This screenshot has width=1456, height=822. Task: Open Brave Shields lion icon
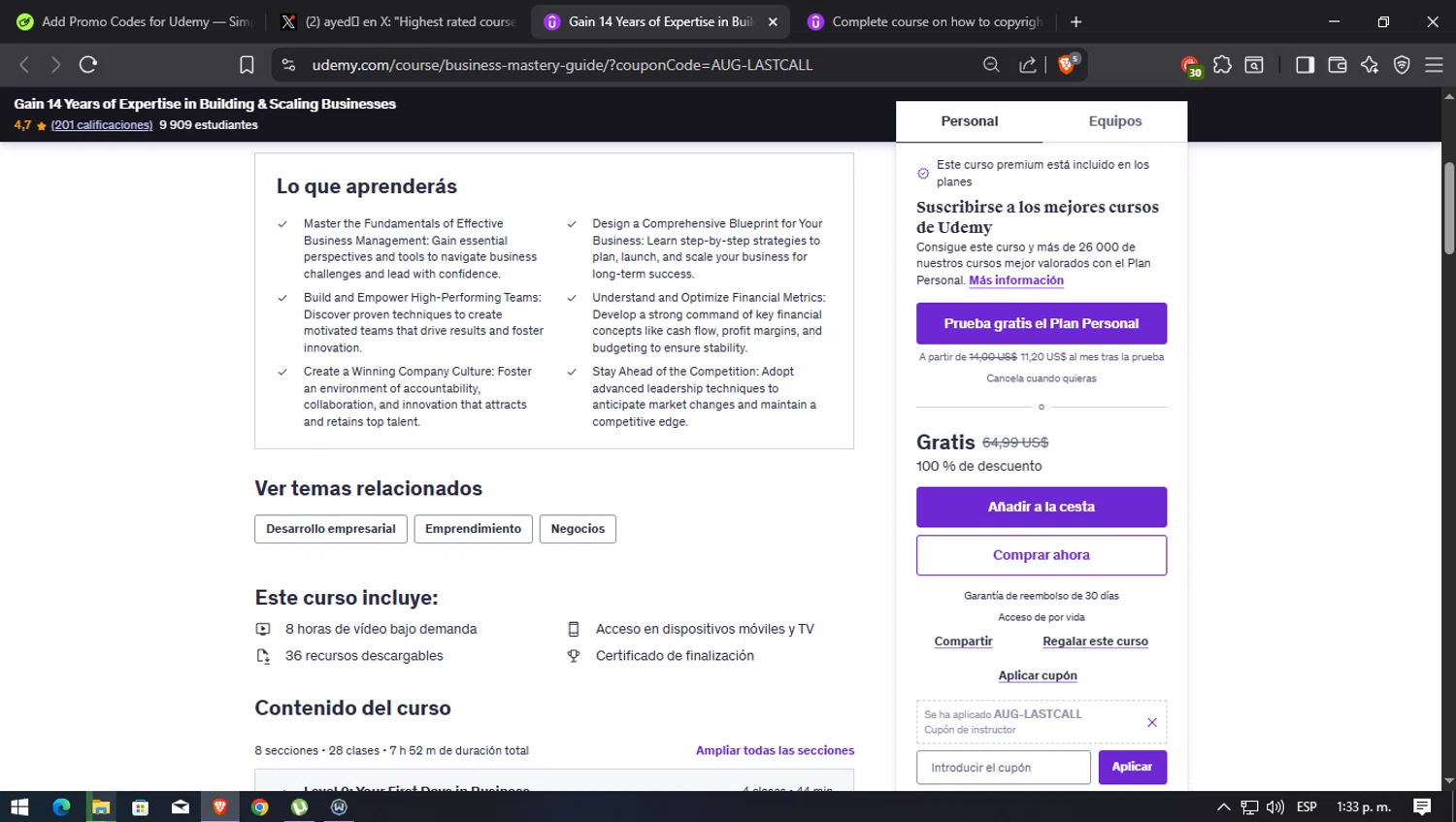1068,64
